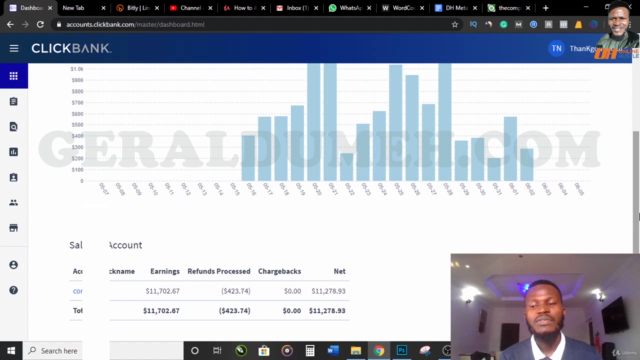640x360 pixels.
Task: Click the ($423.74) refund in first row
Action: 236,291
